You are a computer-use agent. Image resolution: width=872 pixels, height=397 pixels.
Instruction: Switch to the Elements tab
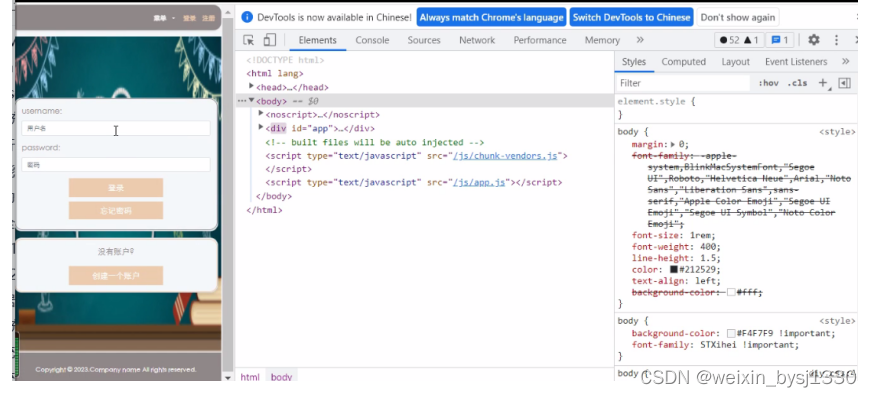coord(318,40)
